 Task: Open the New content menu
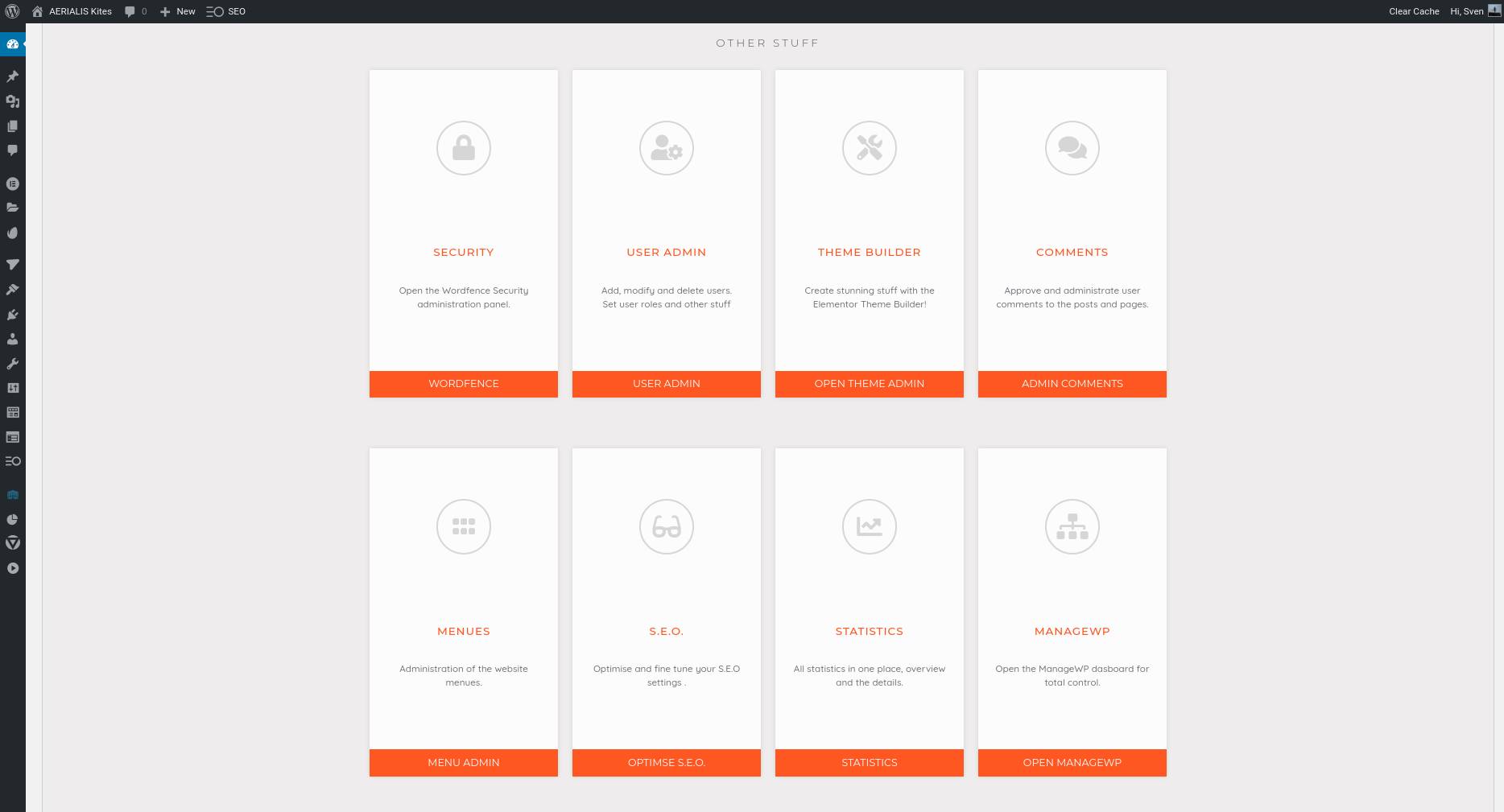click(177, 11)
